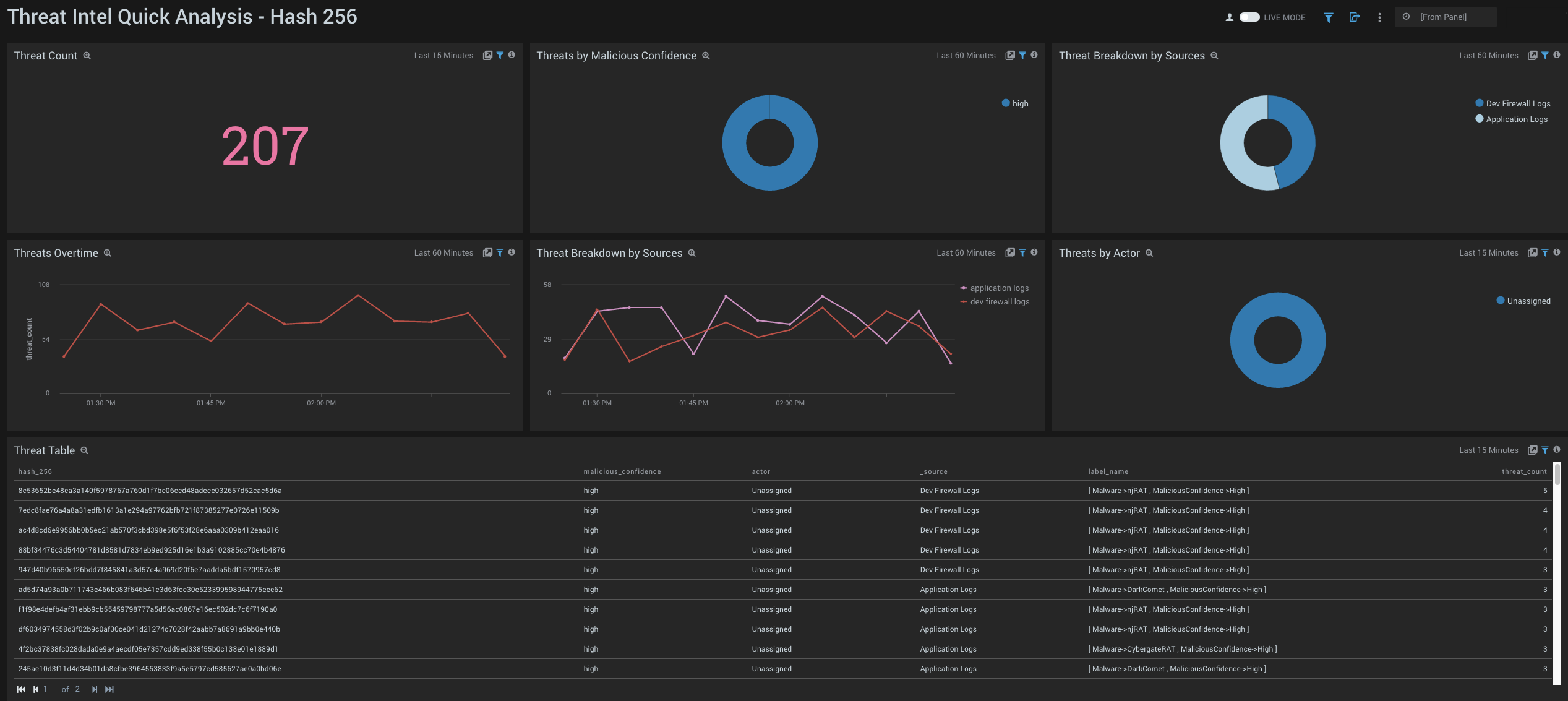Open the filter icon on the dashboard header

pos(1328,17)
